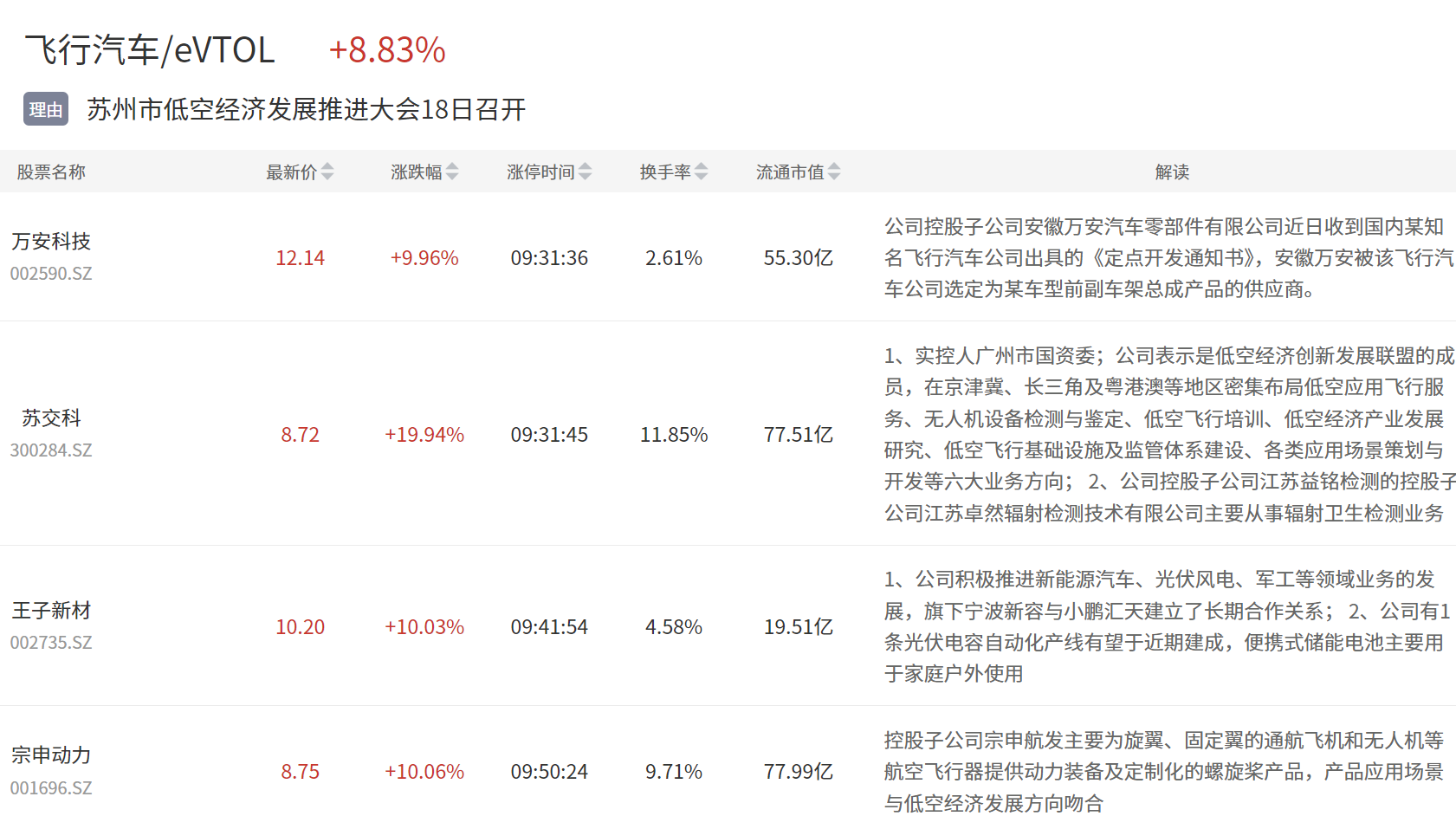Image resolution: width=1456 pixels, height=829 pixels.
Task: Sort by 涨跌幅 column arrow icon
Action: click(452, 172)
